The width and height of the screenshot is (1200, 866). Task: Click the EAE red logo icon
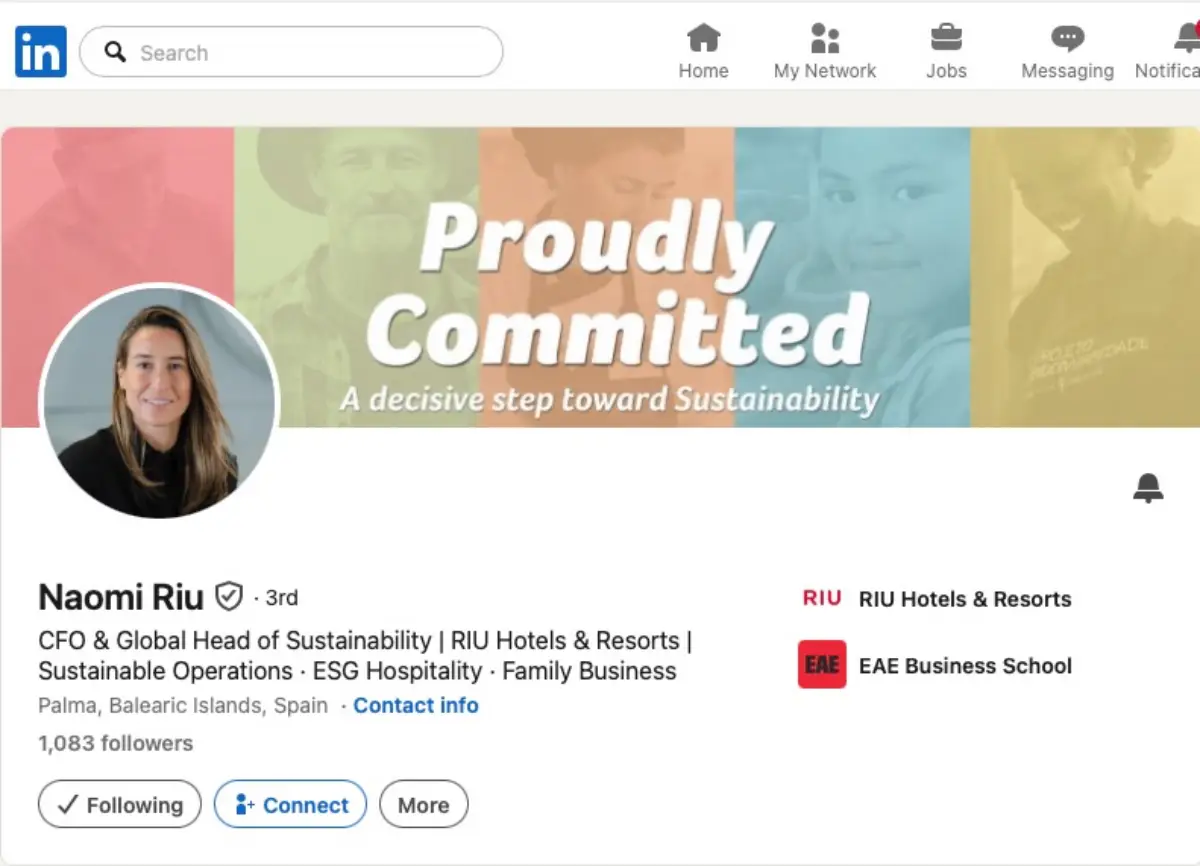click(822, 664)
